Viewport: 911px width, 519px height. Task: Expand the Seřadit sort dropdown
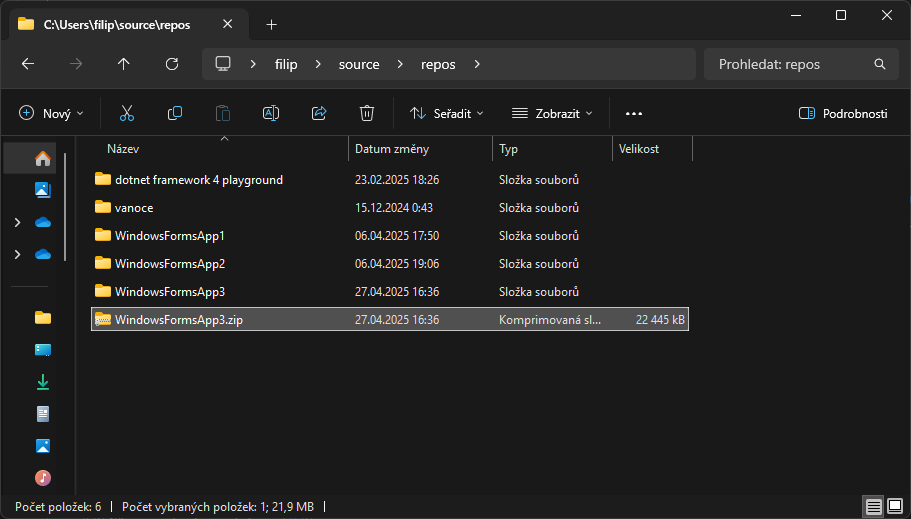click(x=447, y=113)
